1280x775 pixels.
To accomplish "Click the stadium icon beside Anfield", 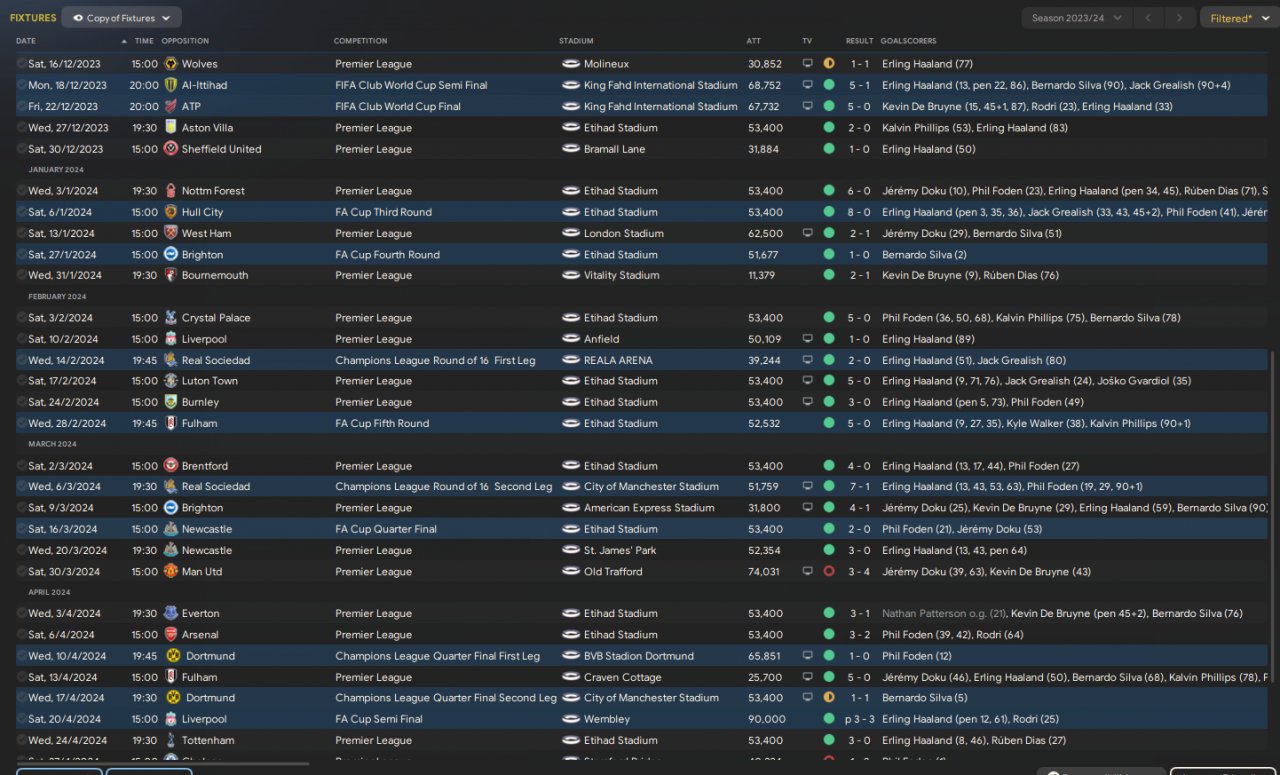I will pos(571,339).
